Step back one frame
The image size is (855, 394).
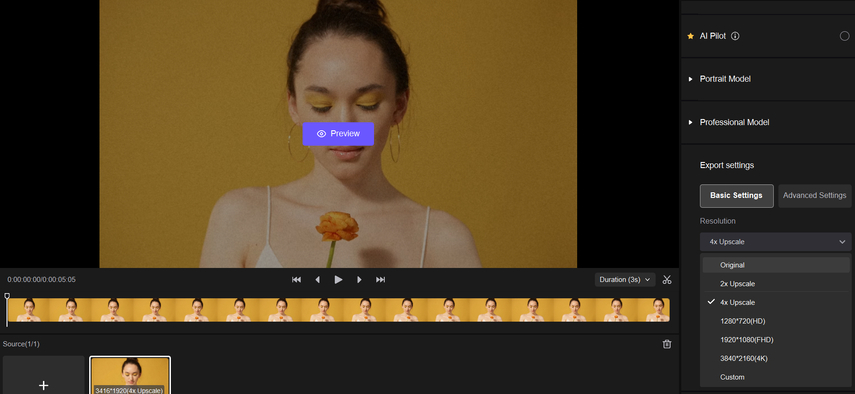[317, 280]
